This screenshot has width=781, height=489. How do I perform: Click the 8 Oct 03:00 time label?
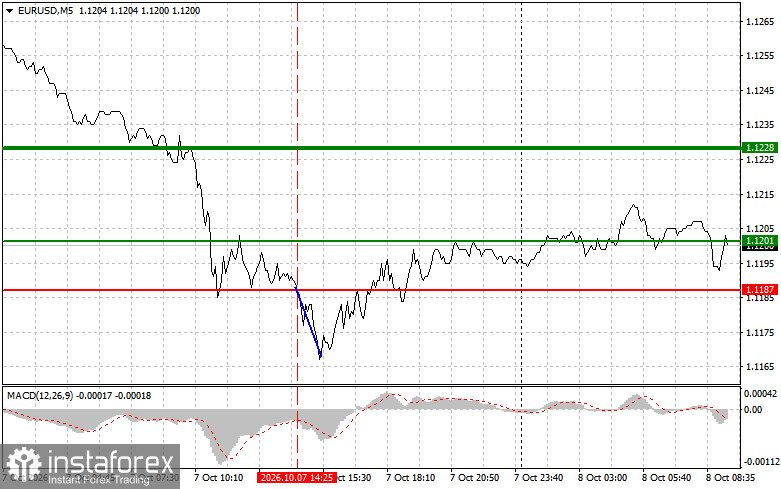point(602,478)
